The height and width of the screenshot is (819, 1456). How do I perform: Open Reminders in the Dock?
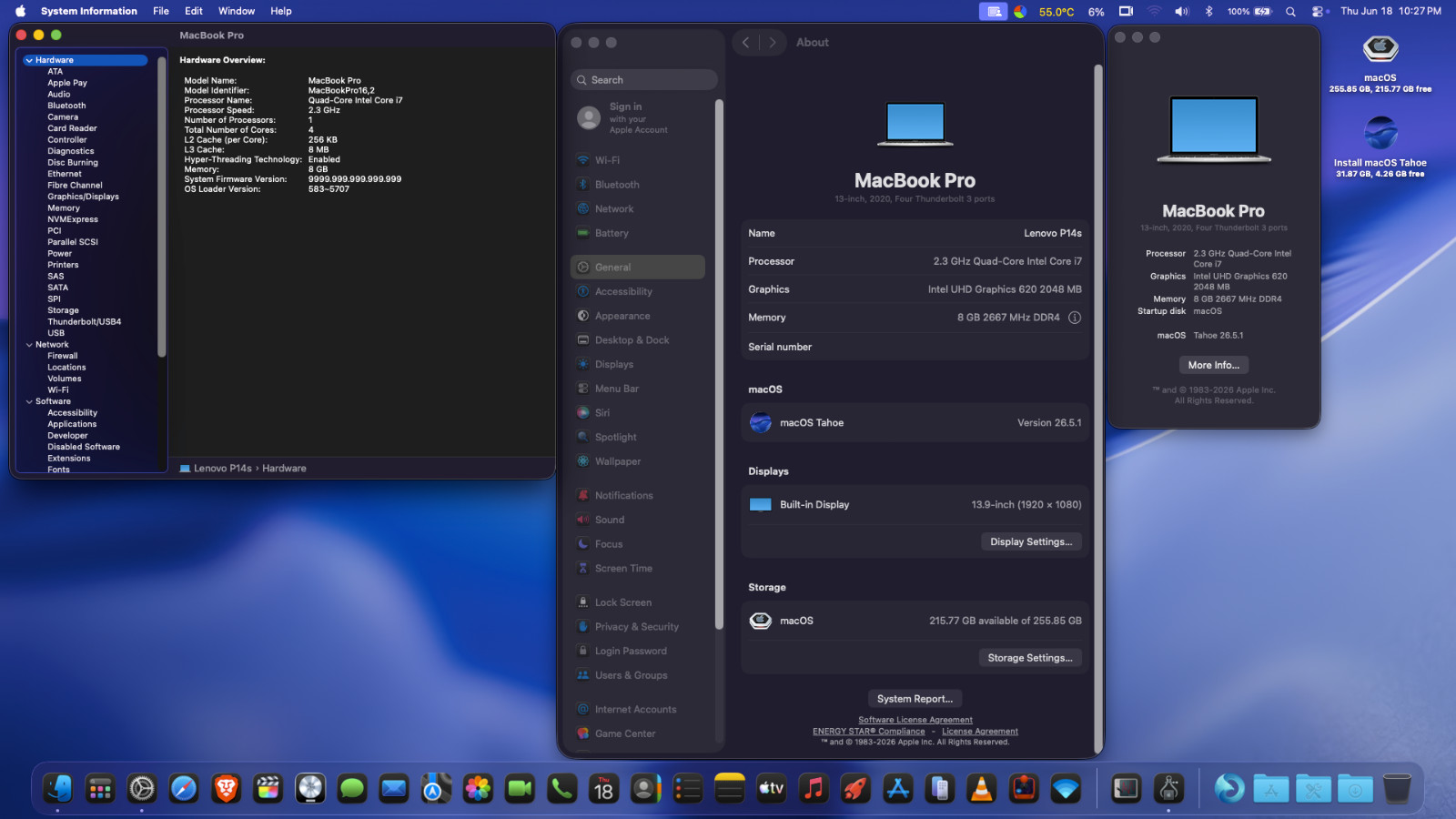(x=687, y=788)
